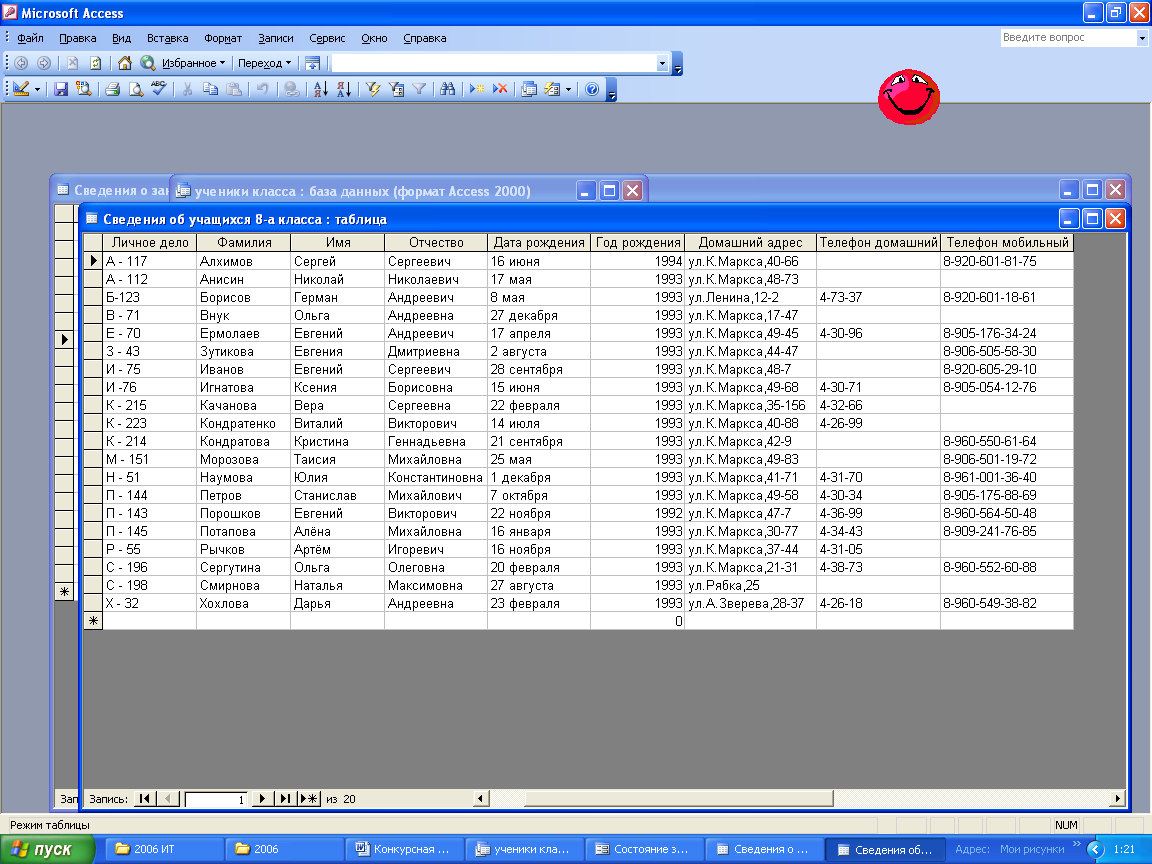Click the horizontal scrollbar right arrow
Viewport: 1152px width, 864px height.
[x=1117, y=799]
